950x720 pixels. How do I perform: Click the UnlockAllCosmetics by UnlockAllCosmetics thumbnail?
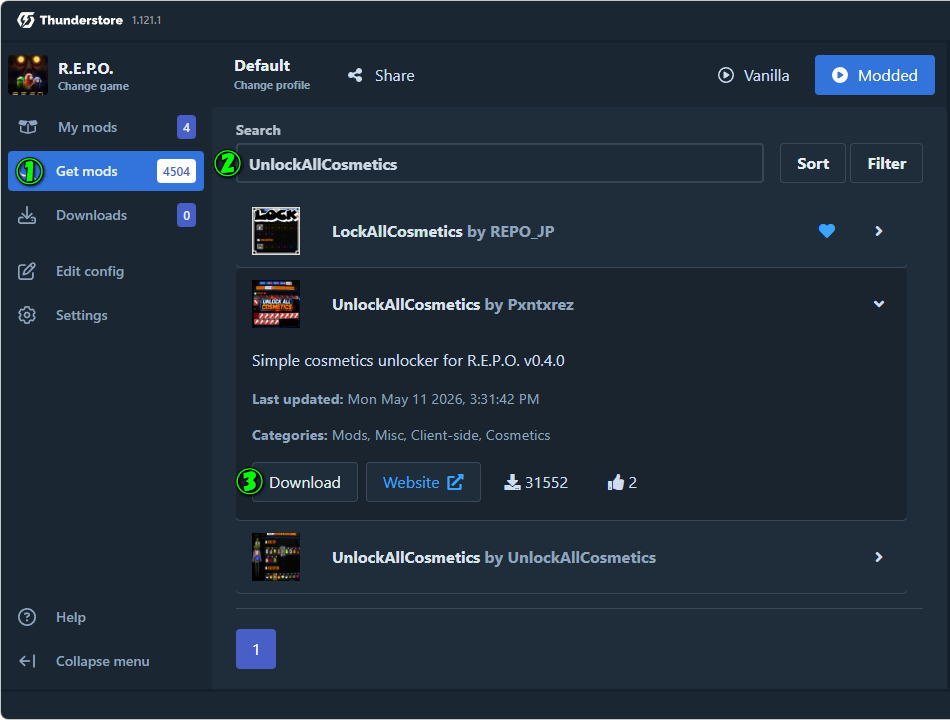click(276, 557)
